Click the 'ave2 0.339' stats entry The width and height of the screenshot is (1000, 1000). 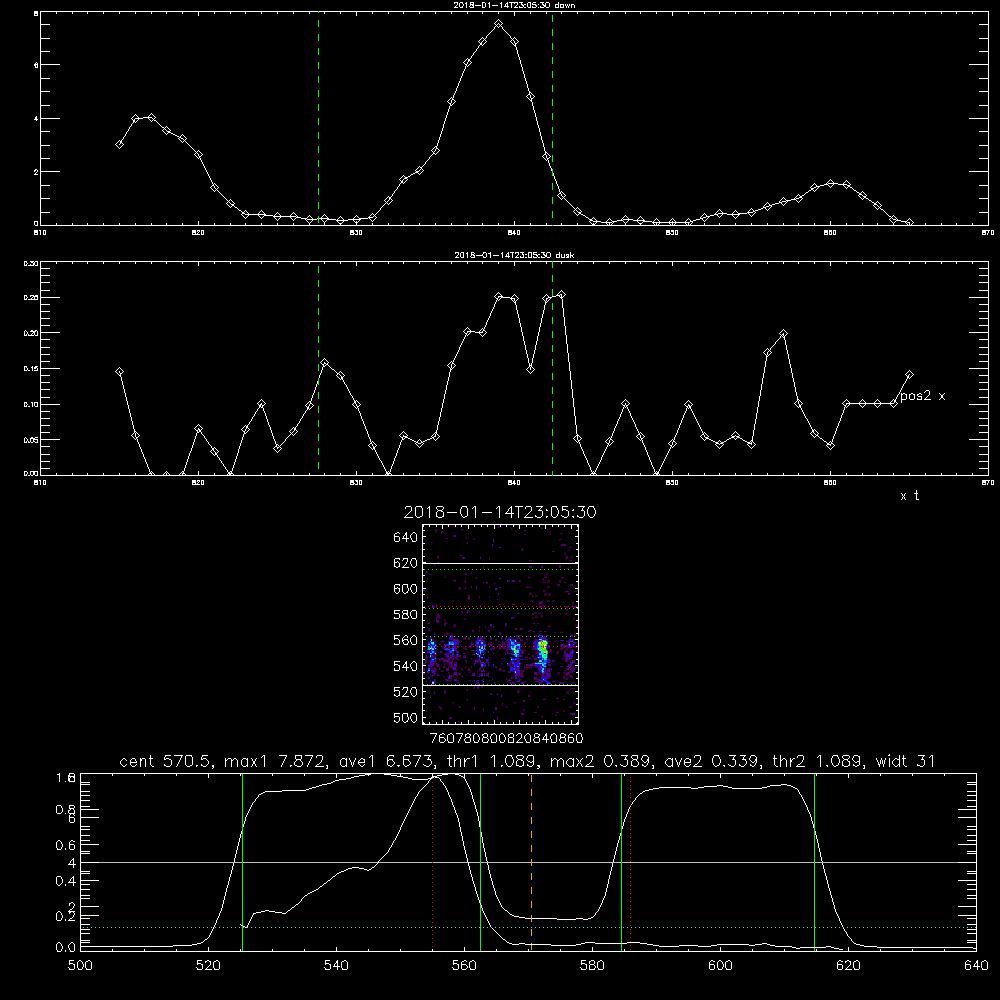pyautogui.click(x=711, y=761)
